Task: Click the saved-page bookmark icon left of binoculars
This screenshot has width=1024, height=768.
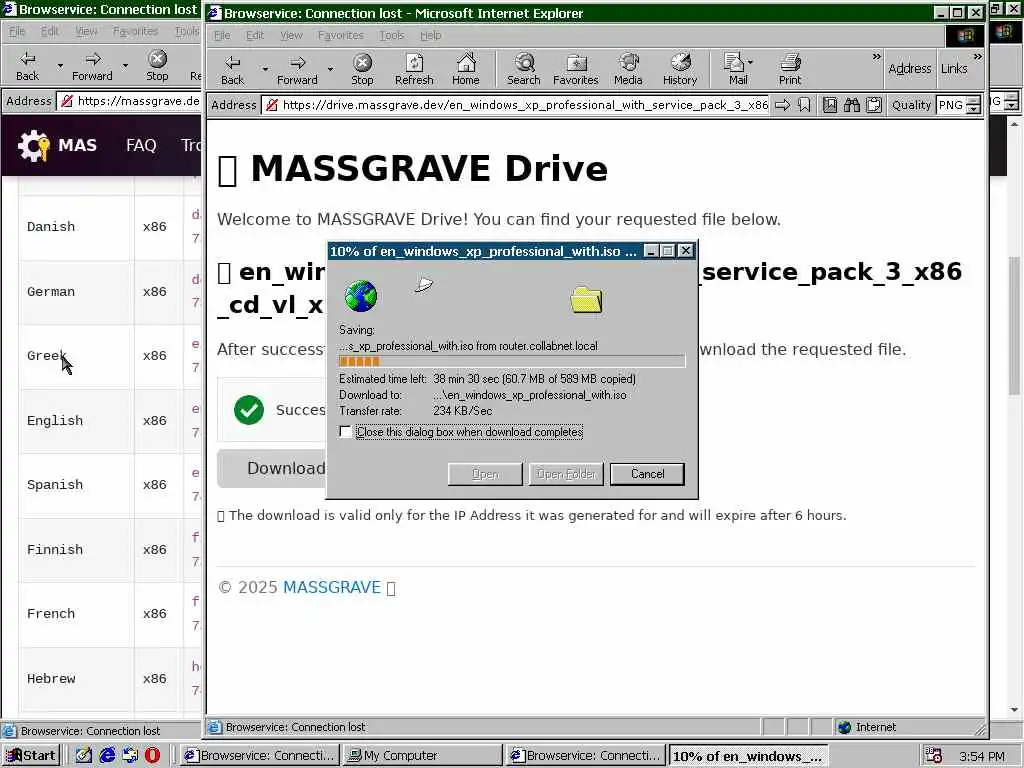Action: [x=829, y=105]
